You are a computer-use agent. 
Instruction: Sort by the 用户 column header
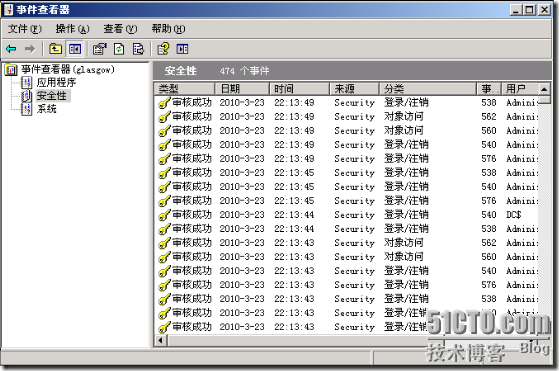[520, 88]
